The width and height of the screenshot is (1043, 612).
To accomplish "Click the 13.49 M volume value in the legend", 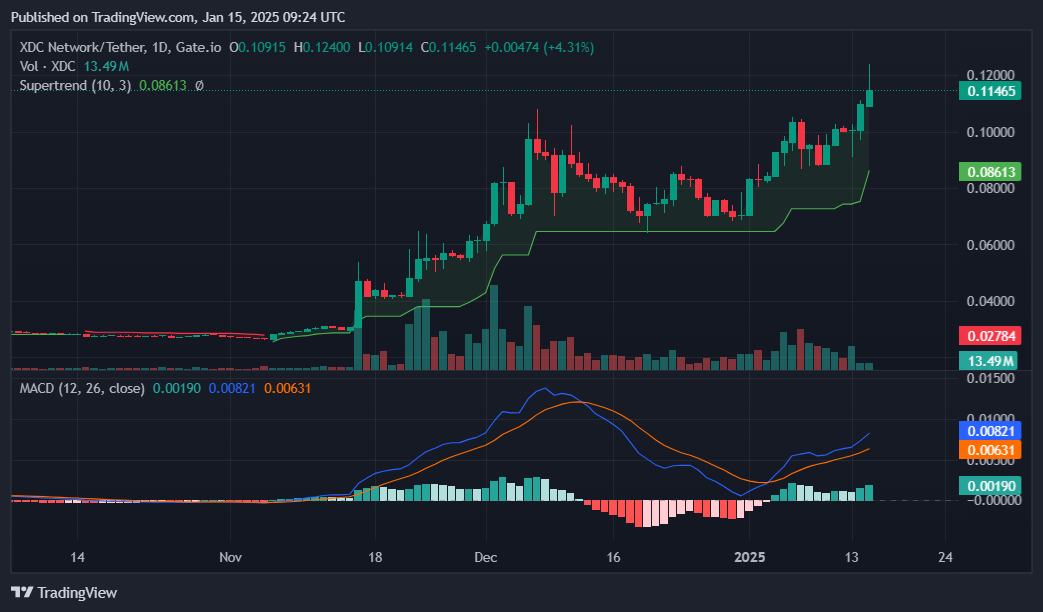I will point(106,67).
